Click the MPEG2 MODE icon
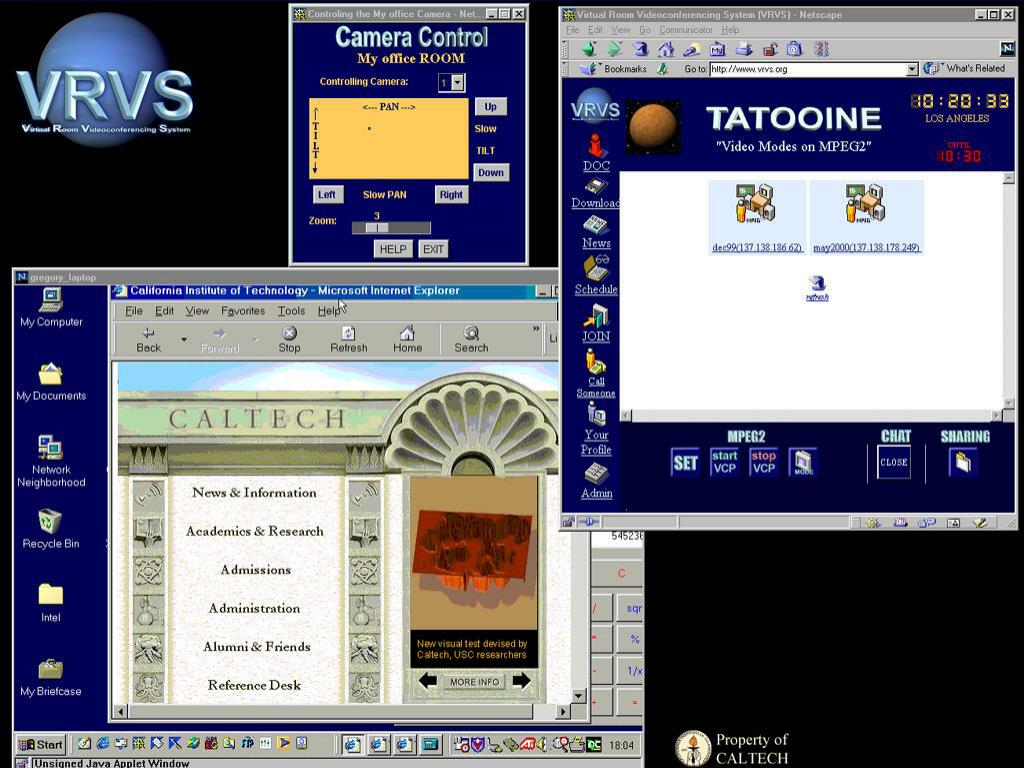Viewport: 1024px width, 768px height. pyautogui.click(x=803, y=462)
